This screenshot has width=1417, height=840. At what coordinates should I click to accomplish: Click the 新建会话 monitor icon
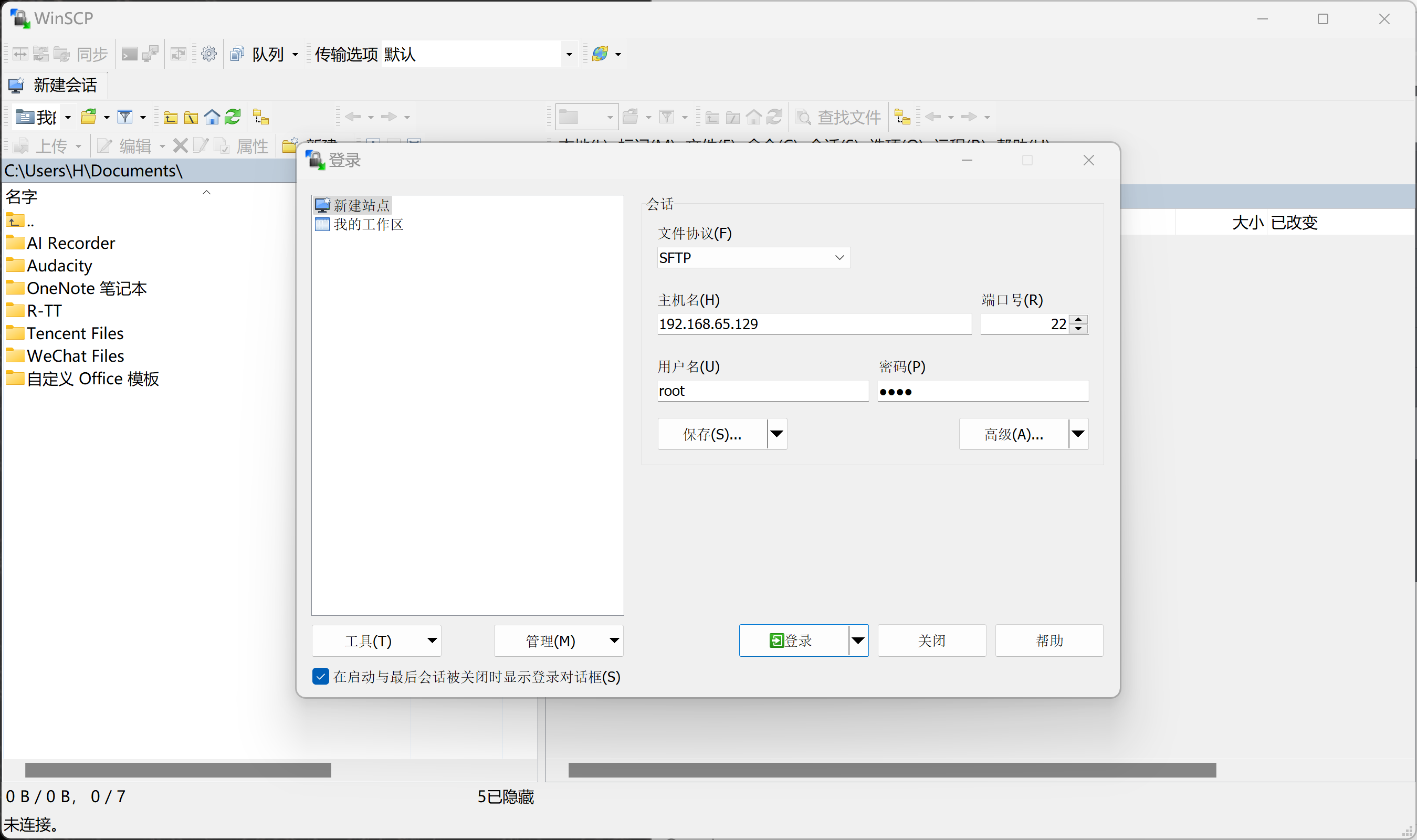[16, 85]
